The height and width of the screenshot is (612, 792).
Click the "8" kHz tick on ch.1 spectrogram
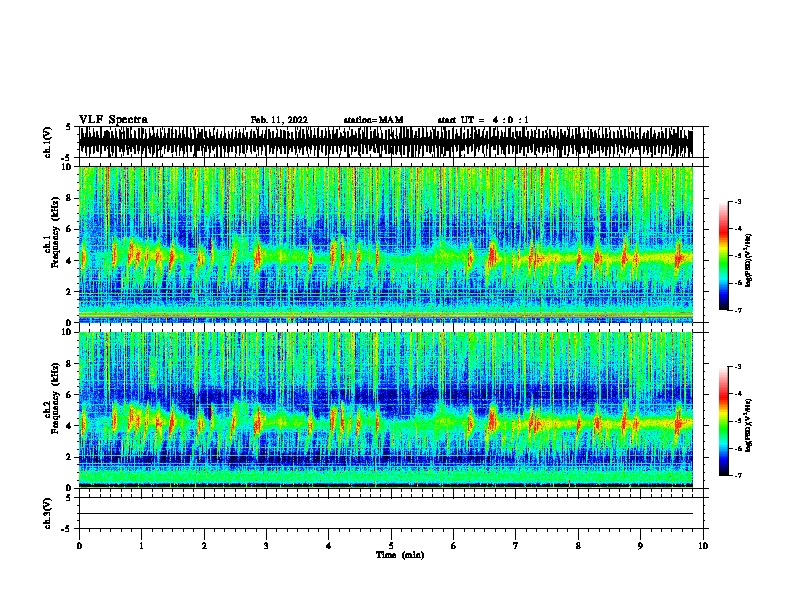(70, 198)
